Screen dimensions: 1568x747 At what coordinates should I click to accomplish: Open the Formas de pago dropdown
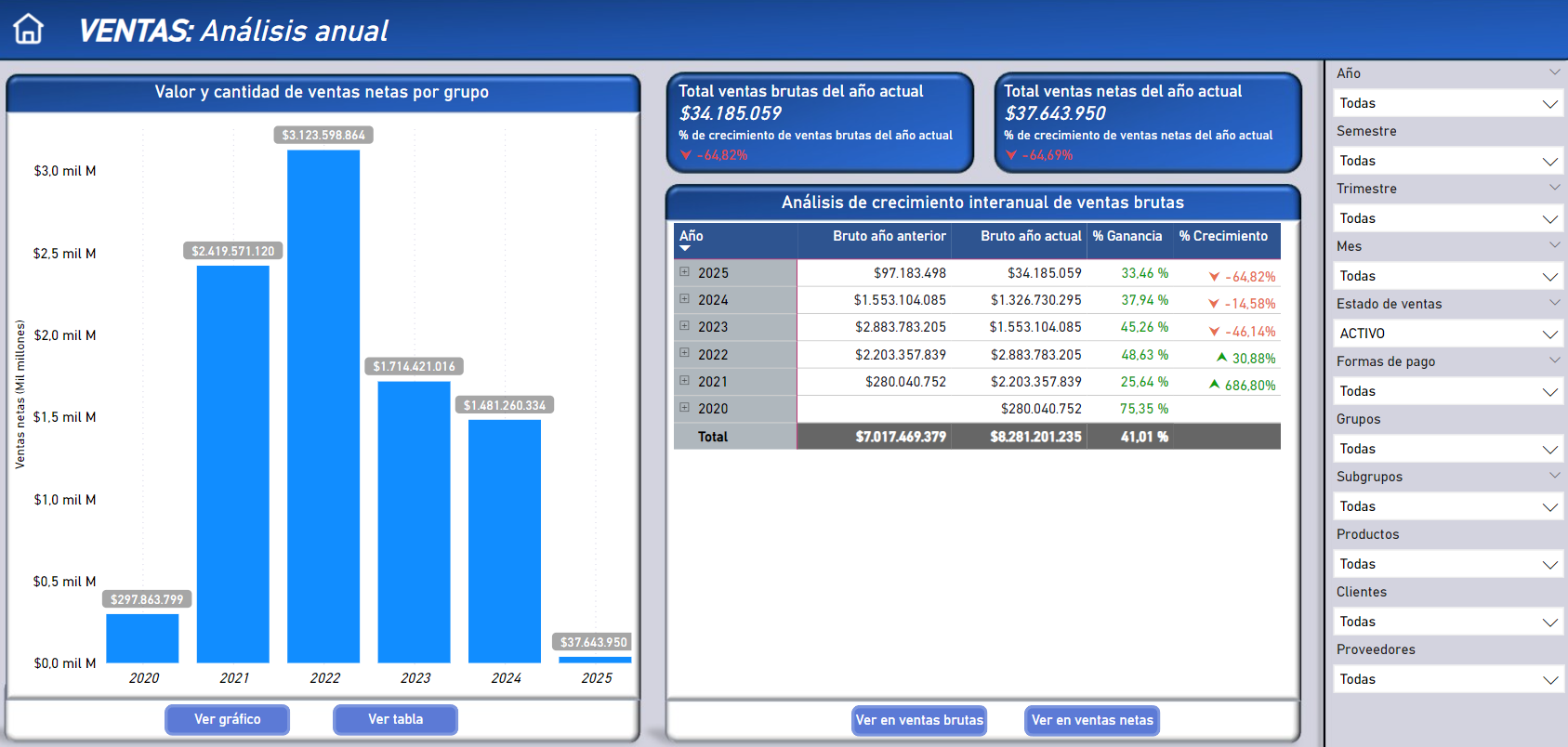click(1447, 391)
